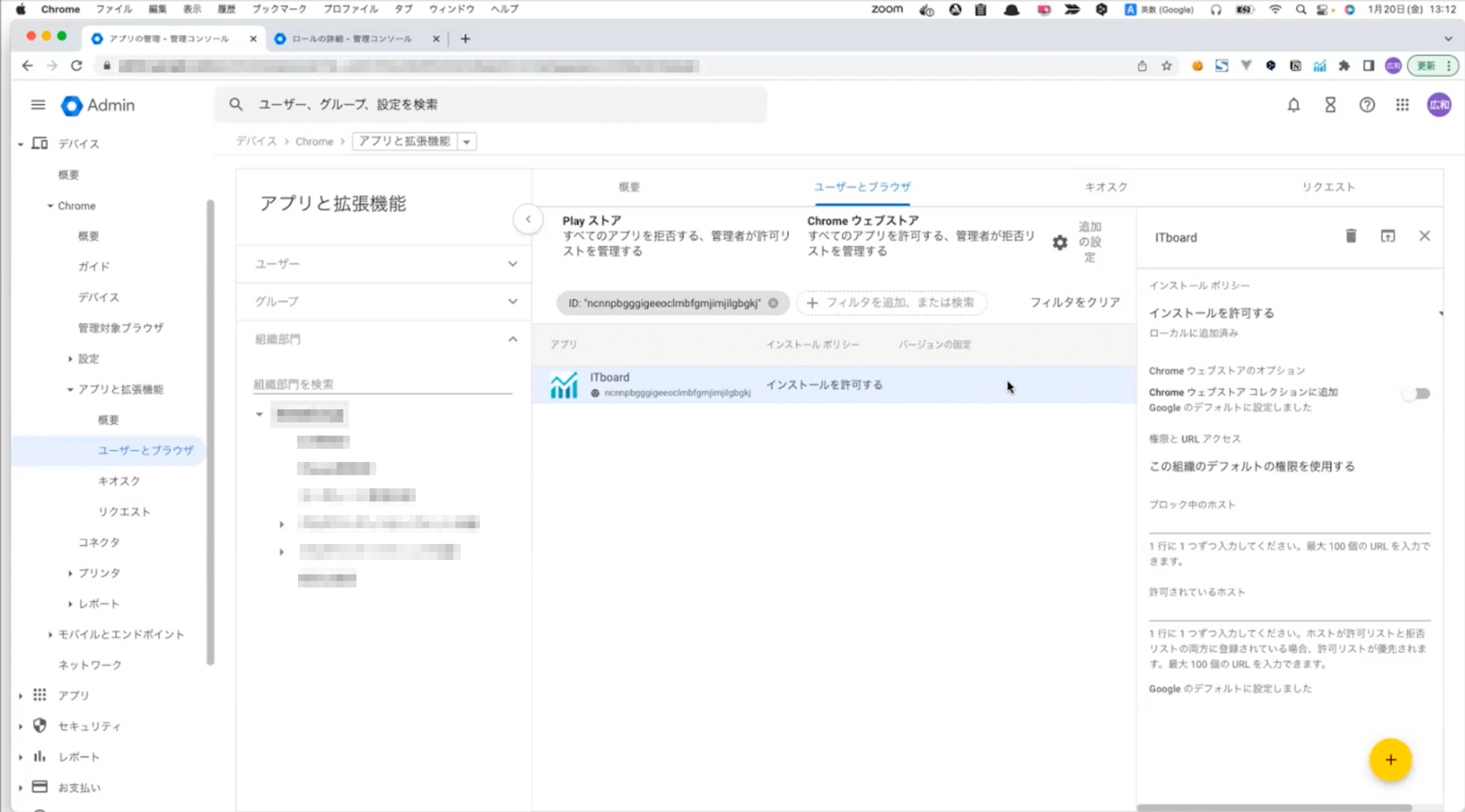Click Chrome breadcrumb link
This screenshot has height=812, width=1465.
[x=314, y=141]
